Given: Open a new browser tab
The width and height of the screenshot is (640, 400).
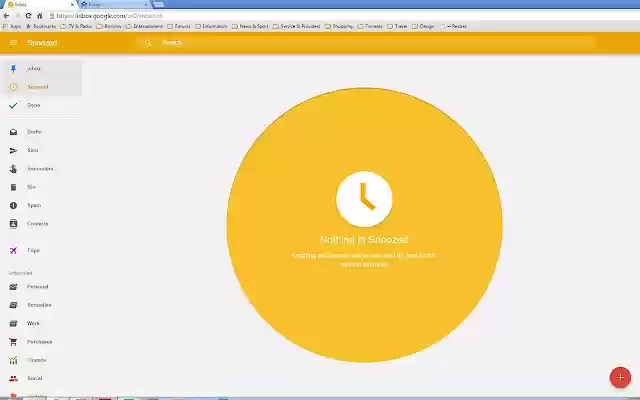Looking at the screenshot, I should (x=159, y=4).
